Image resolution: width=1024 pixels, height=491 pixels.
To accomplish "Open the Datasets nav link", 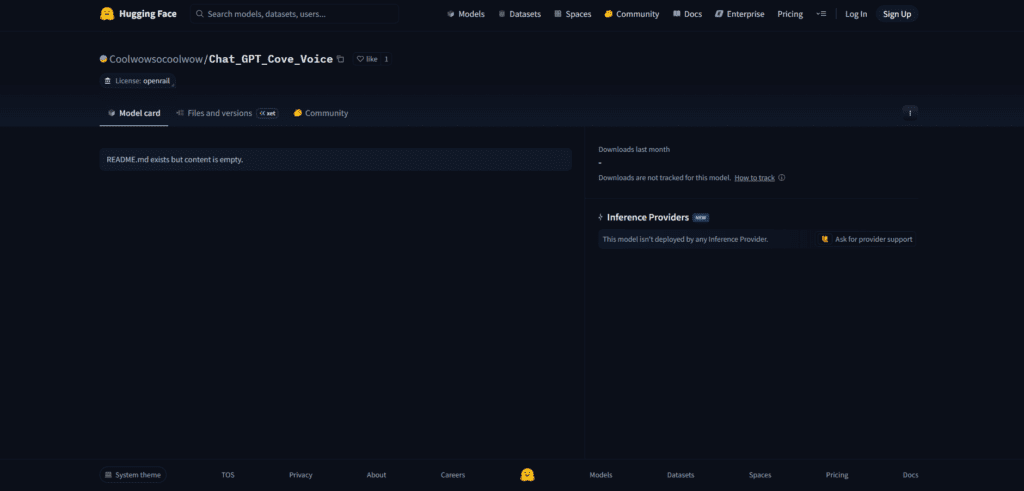I will click(x=519, y=14).
